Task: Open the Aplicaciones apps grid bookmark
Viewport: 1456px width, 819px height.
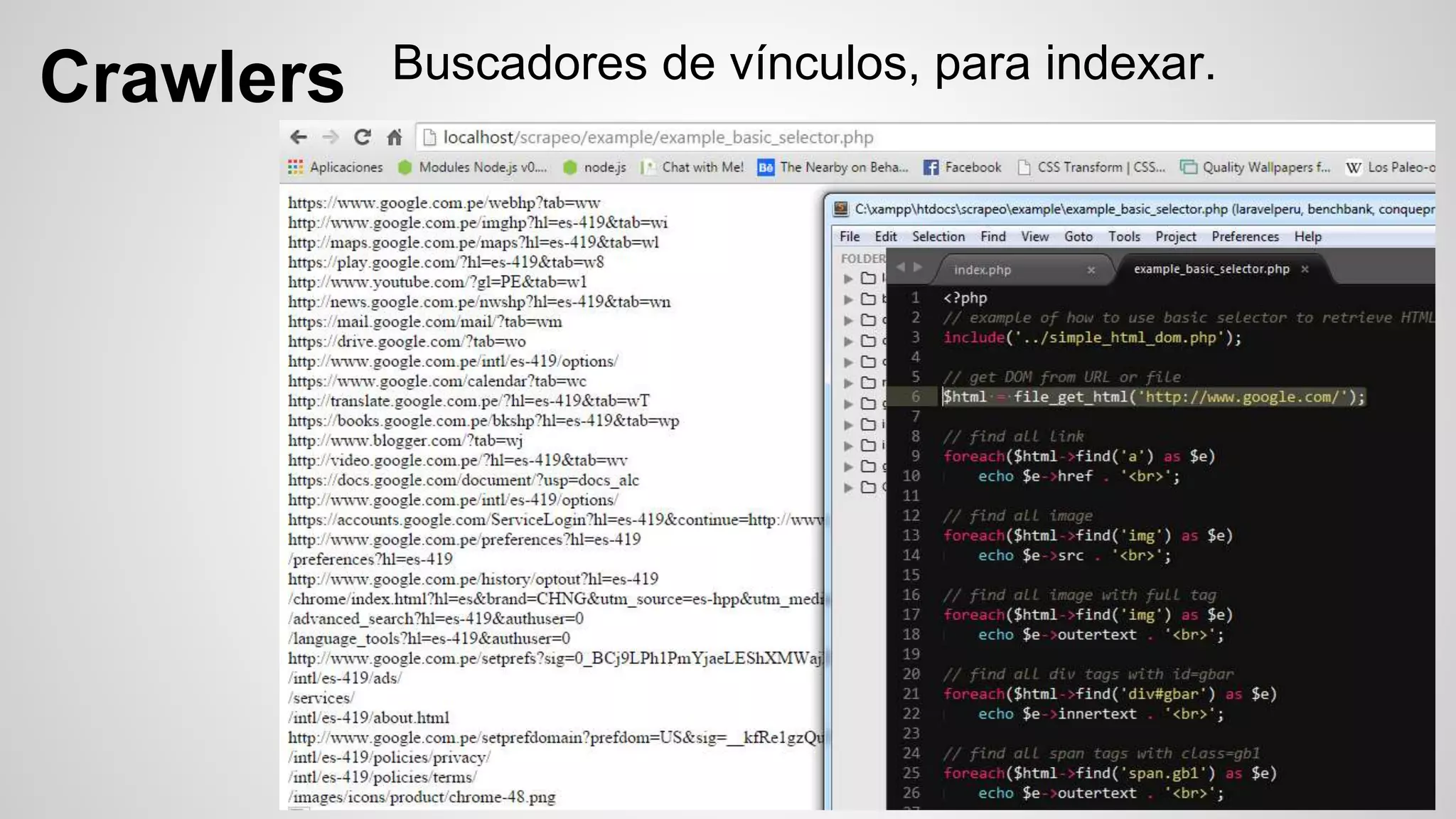Action: (x=336, y=167)
